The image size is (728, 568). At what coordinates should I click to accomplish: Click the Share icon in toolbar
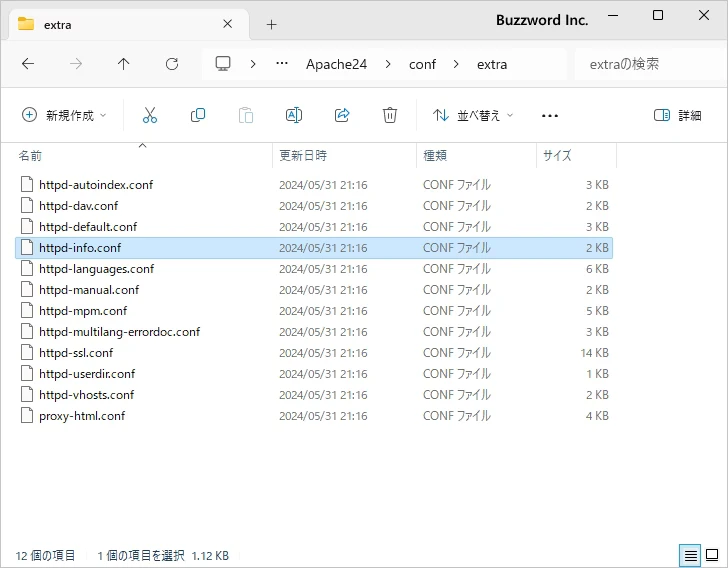[342, 115]
